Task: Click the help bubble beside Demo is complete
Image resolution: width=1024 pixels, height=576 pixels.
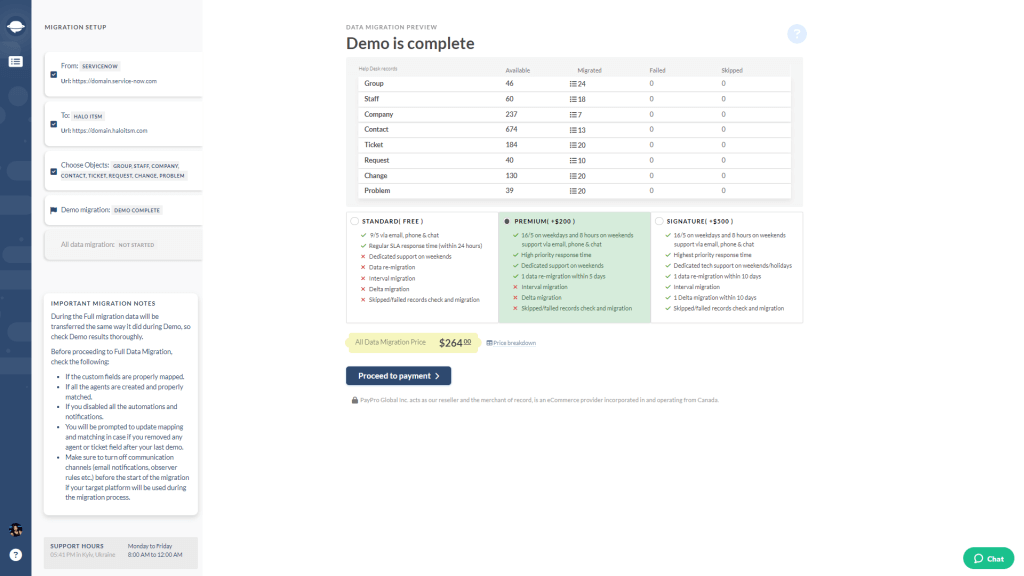Action: 797,34
